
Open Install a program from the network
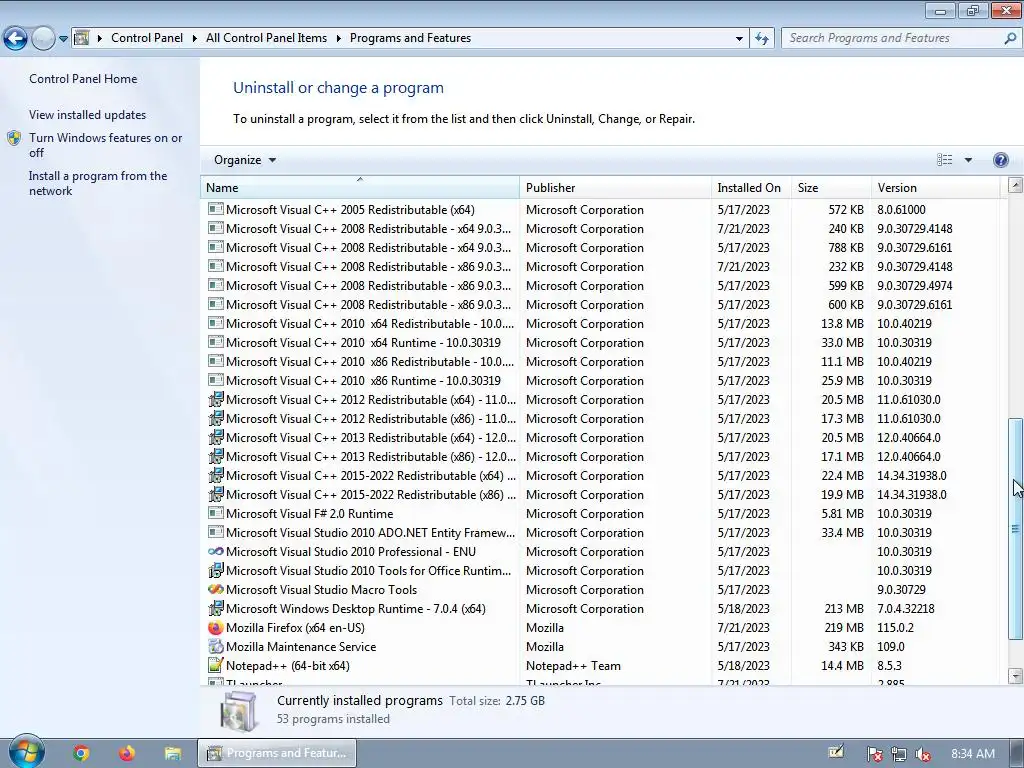click(98, 184)
